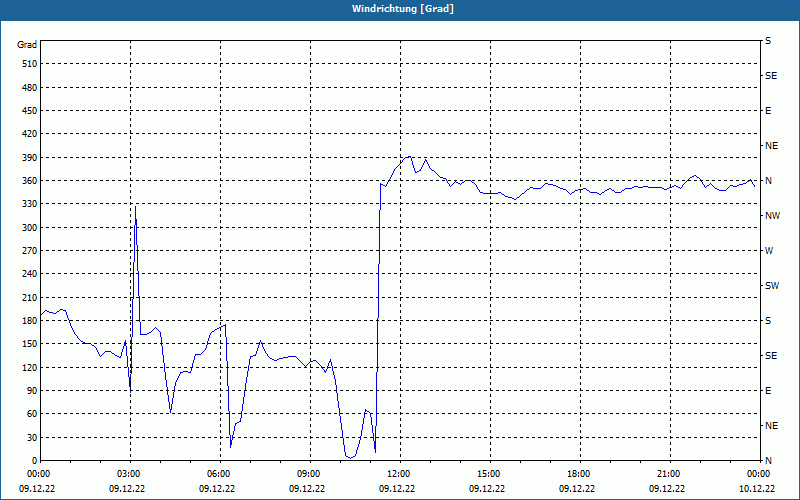The width and height of the screenshot is (800, 500).
Task: Select the "21:00" time label on x-axis
Action: 669,474
